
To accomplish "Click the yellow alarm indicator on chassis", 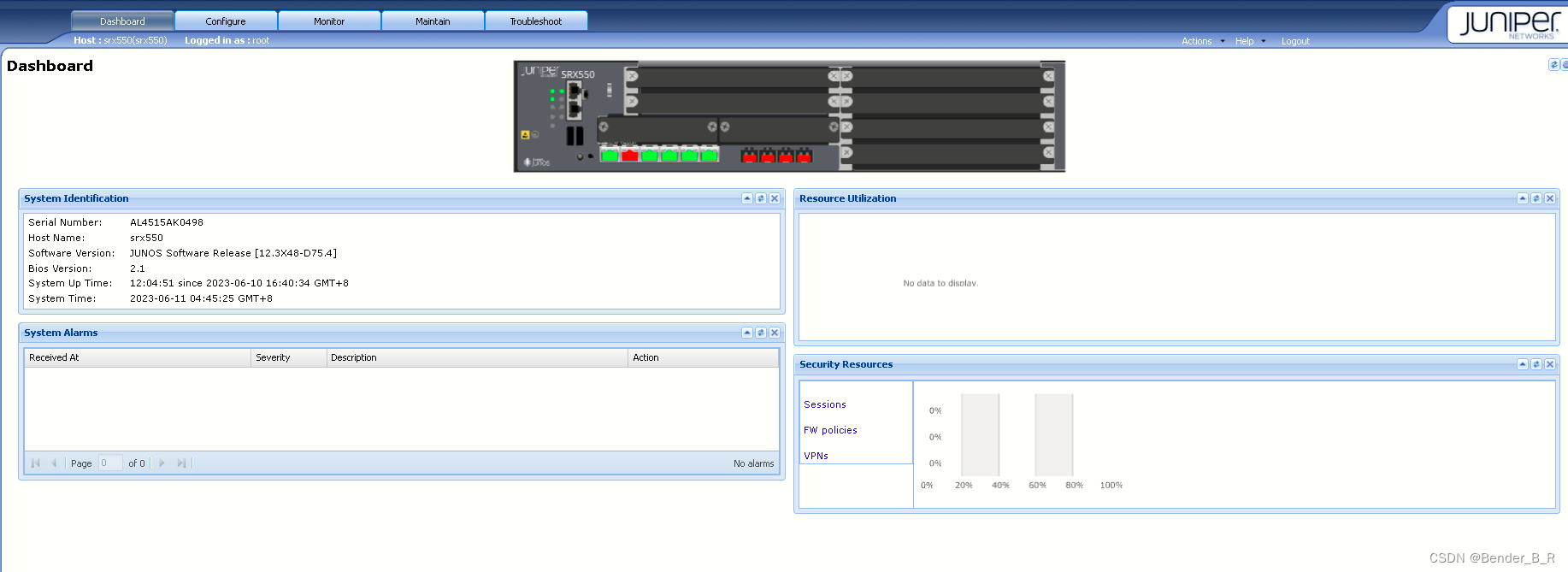I will [525, 135].
